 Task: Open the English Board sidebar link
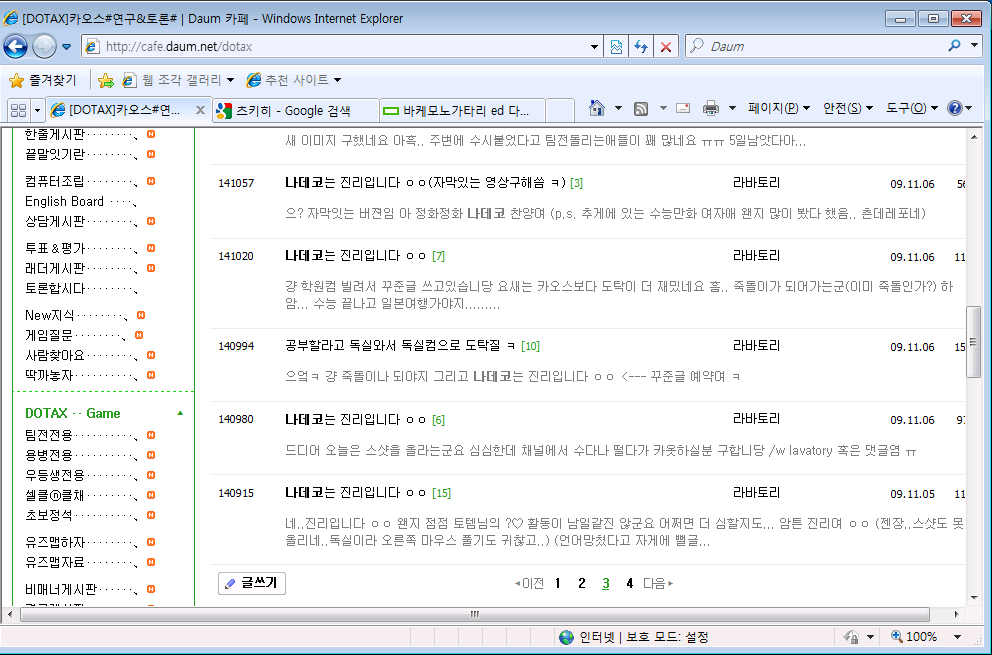(x=64, y=201)
